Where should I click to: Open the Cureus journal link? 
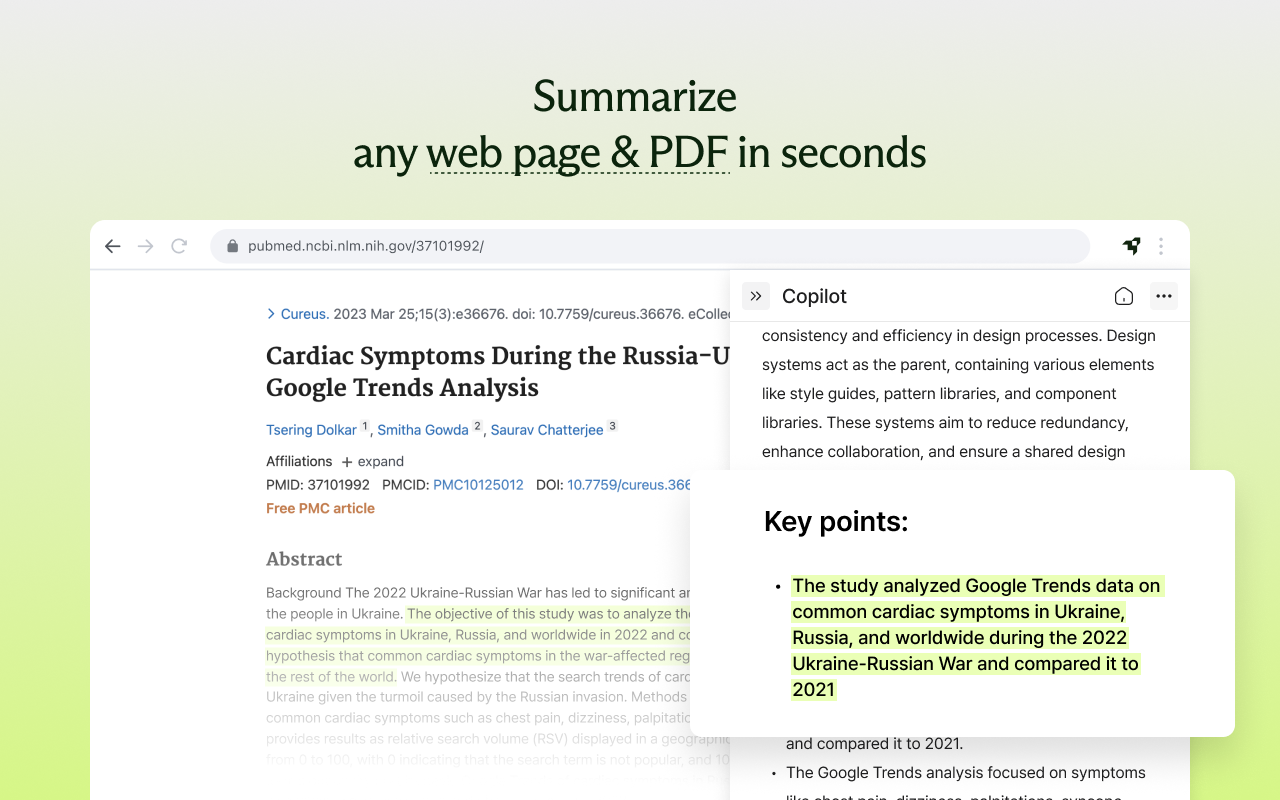[x=305, y=314]
